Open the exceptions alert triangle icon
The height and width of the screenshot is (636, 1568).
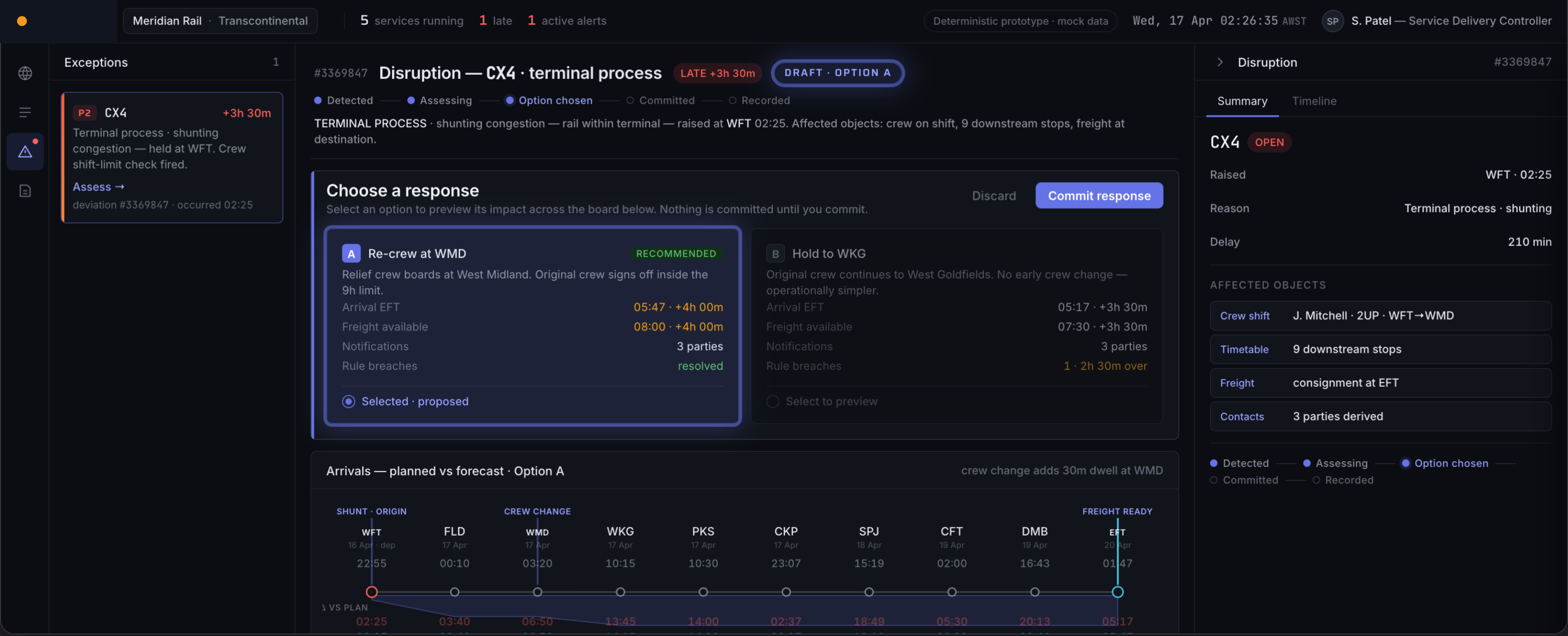pos(25,151)
